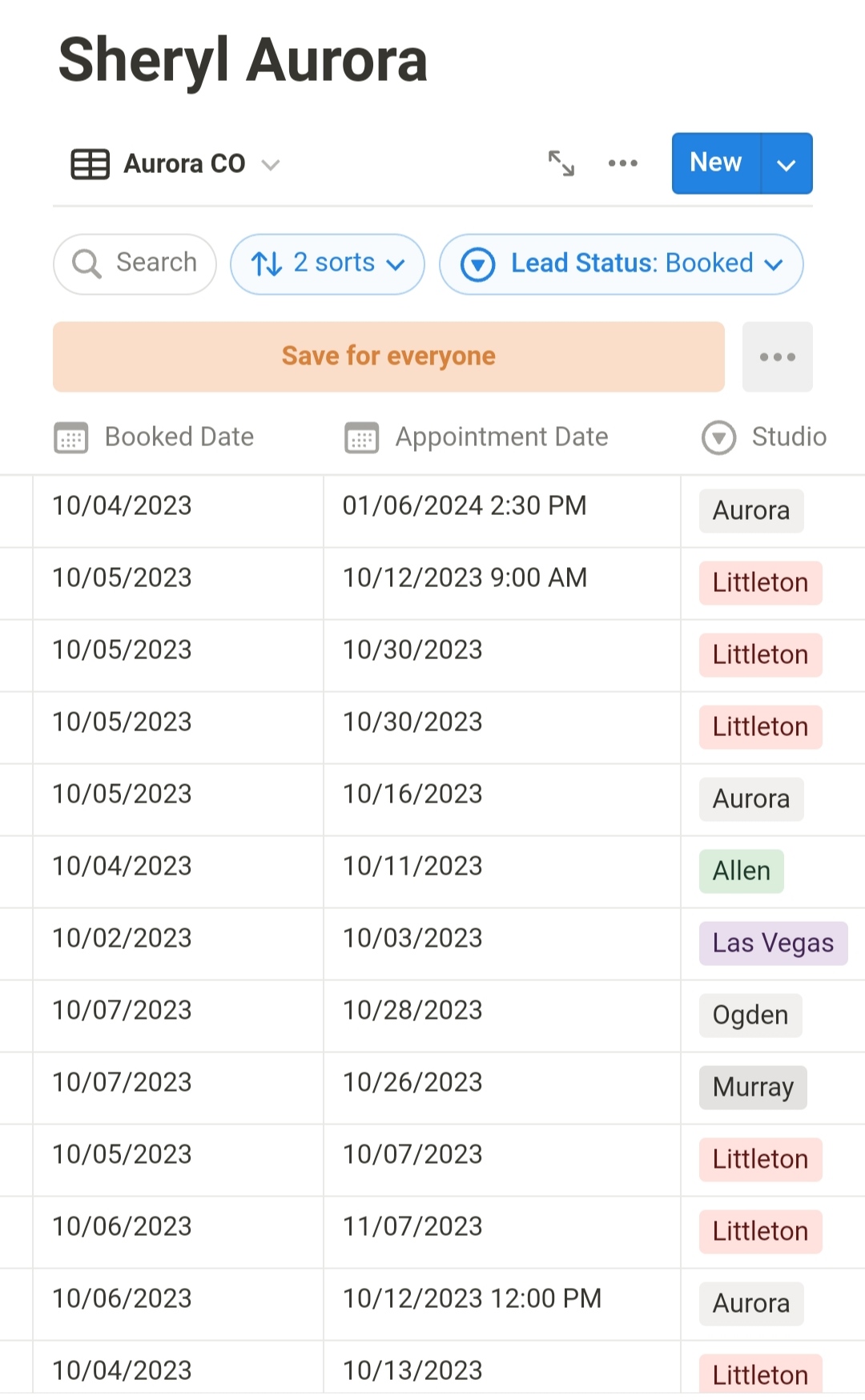Click the Appointment Date column header

click(501, 437)
